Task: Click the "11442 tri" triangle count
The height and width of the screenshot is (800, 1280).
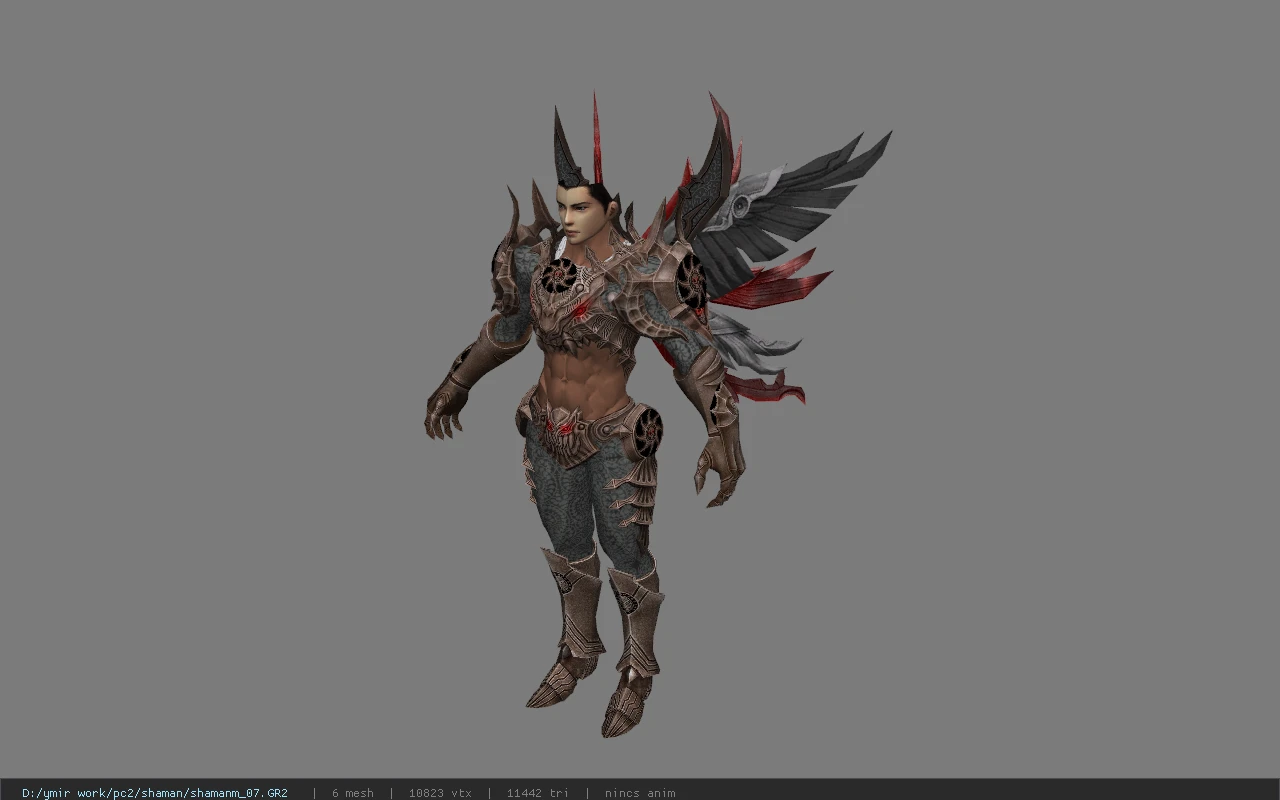Action: pyautogui.click(x=538, y=793)
